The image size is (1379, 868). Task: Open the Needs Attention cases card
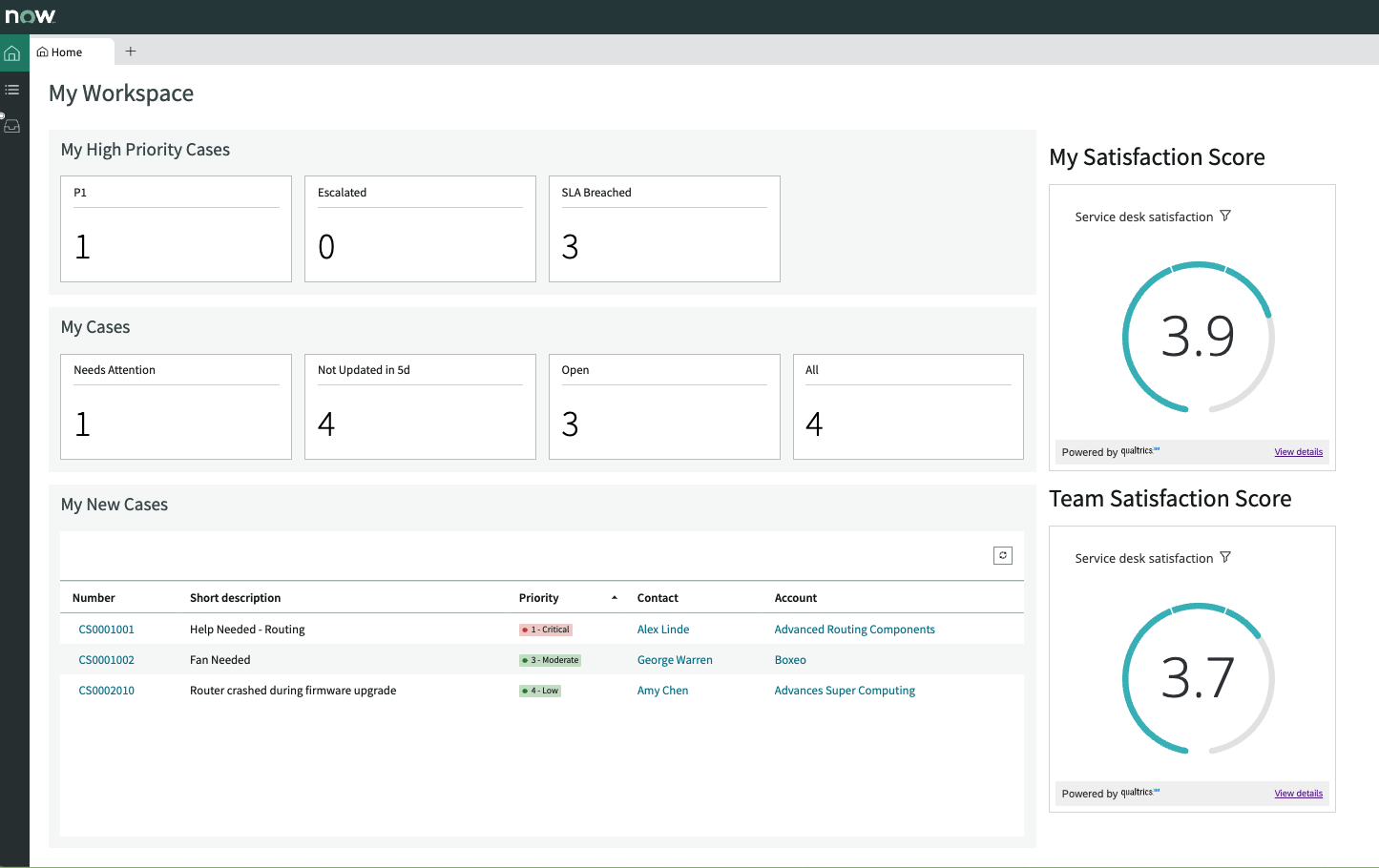(176, 406)
